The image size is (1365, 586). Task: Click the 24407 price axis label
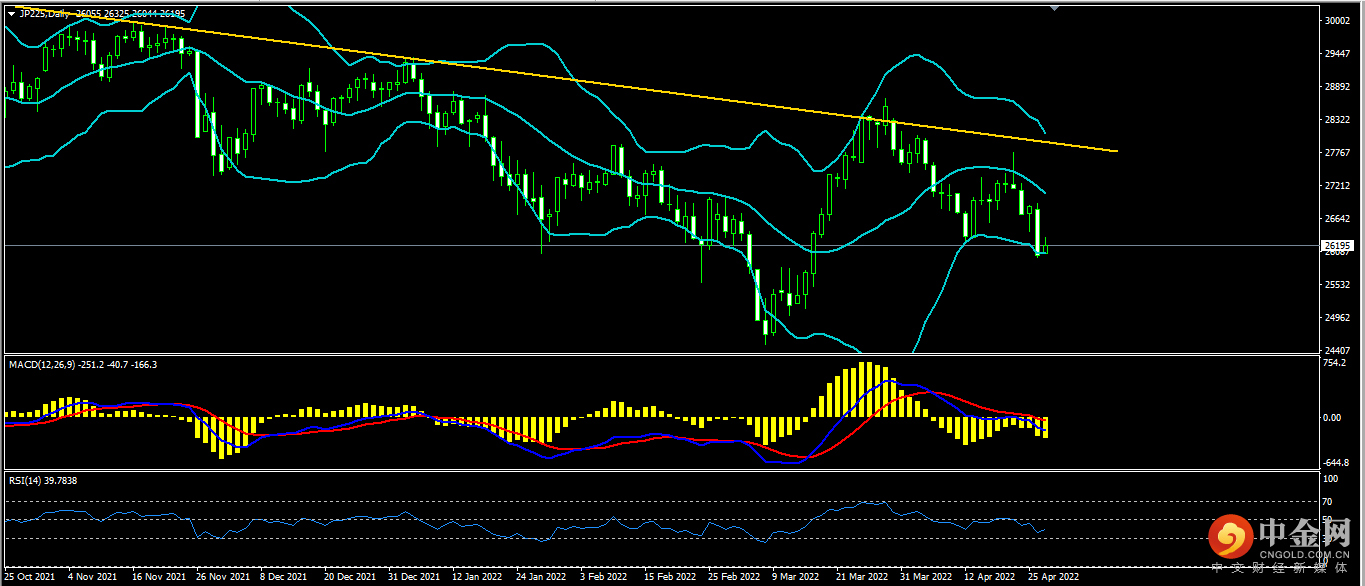point(1336,351)
